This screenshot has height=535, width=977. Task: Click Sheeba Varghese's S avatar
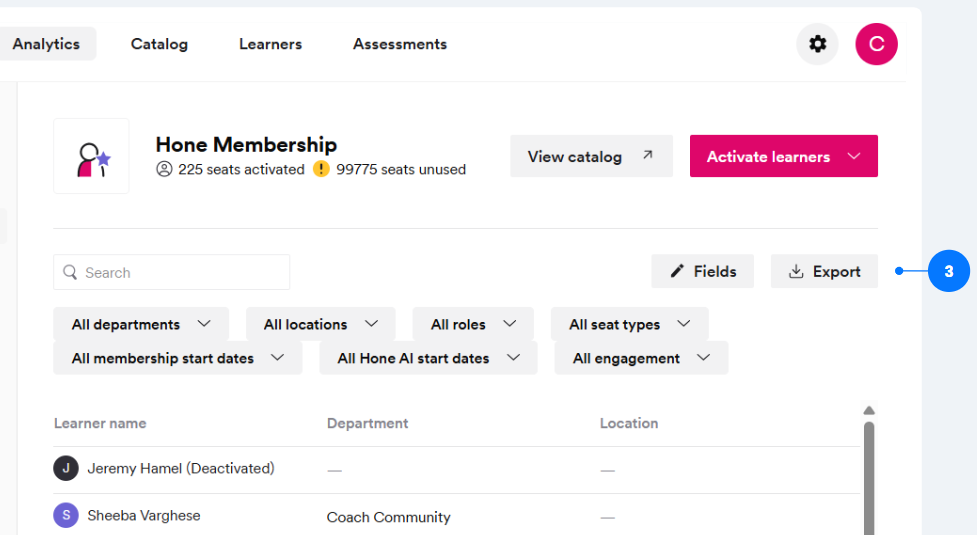[66, 516]
